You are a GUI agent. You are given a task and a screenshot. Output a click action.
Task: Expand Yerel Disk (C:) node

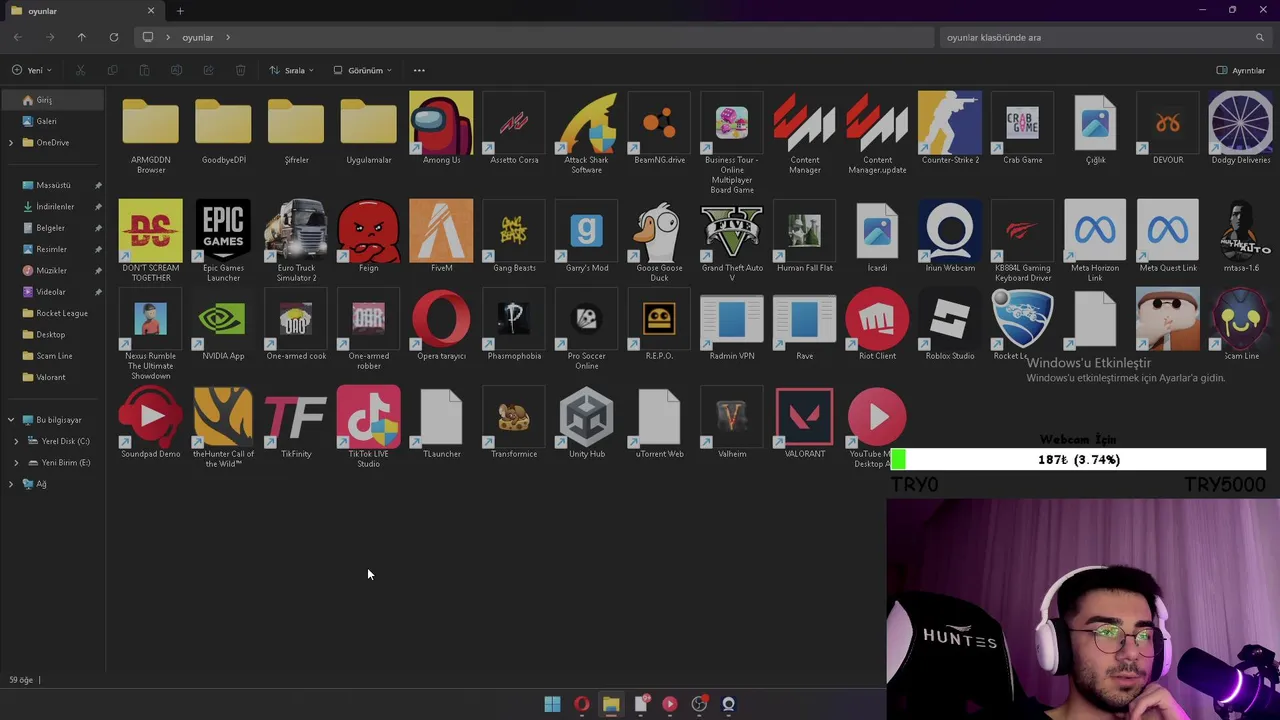click(x=16, y=441)
